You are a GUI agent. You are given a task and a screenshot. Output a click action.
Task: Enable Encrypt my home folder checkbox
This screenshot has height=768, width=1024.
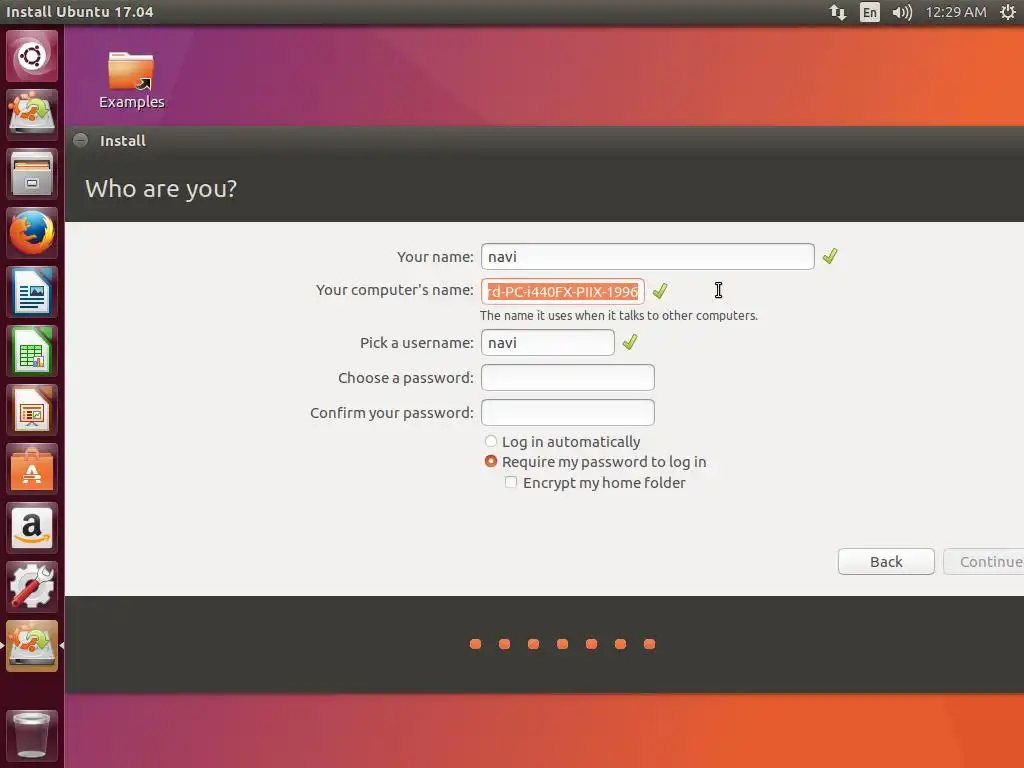[511, 482]
